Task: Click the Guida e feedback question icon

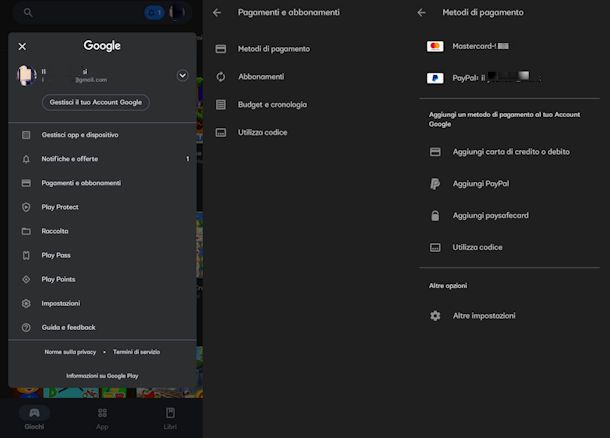Action: 26,328
